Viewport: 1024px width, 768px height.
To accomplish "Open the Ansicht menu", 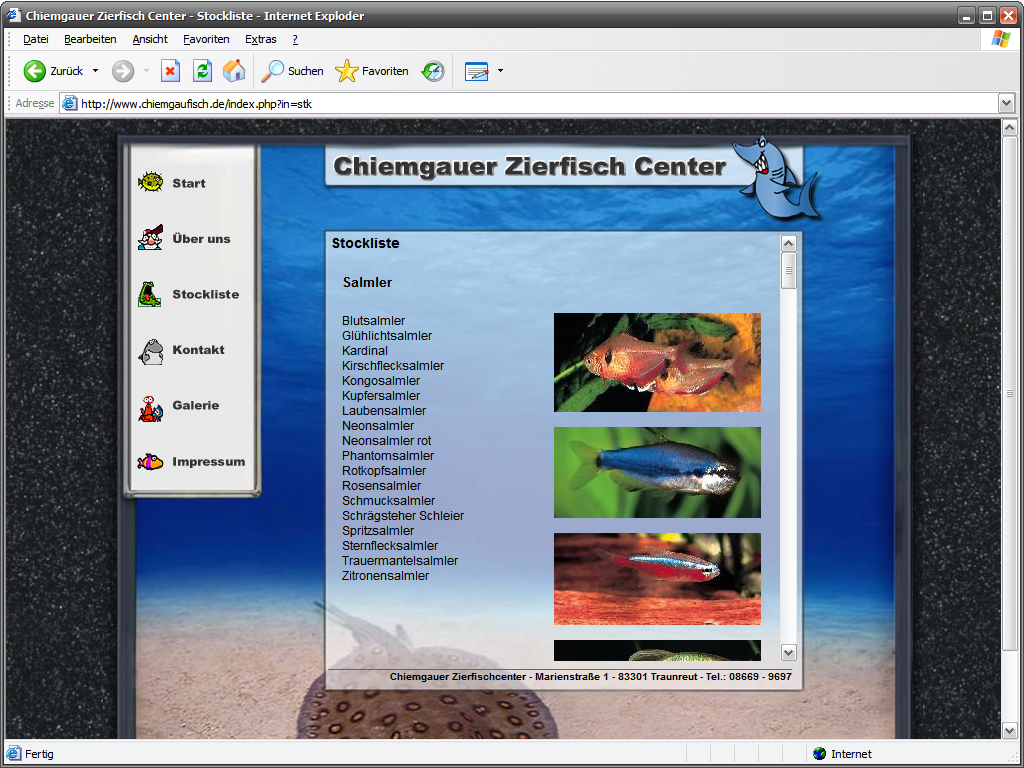I will (x=150, y=39).
